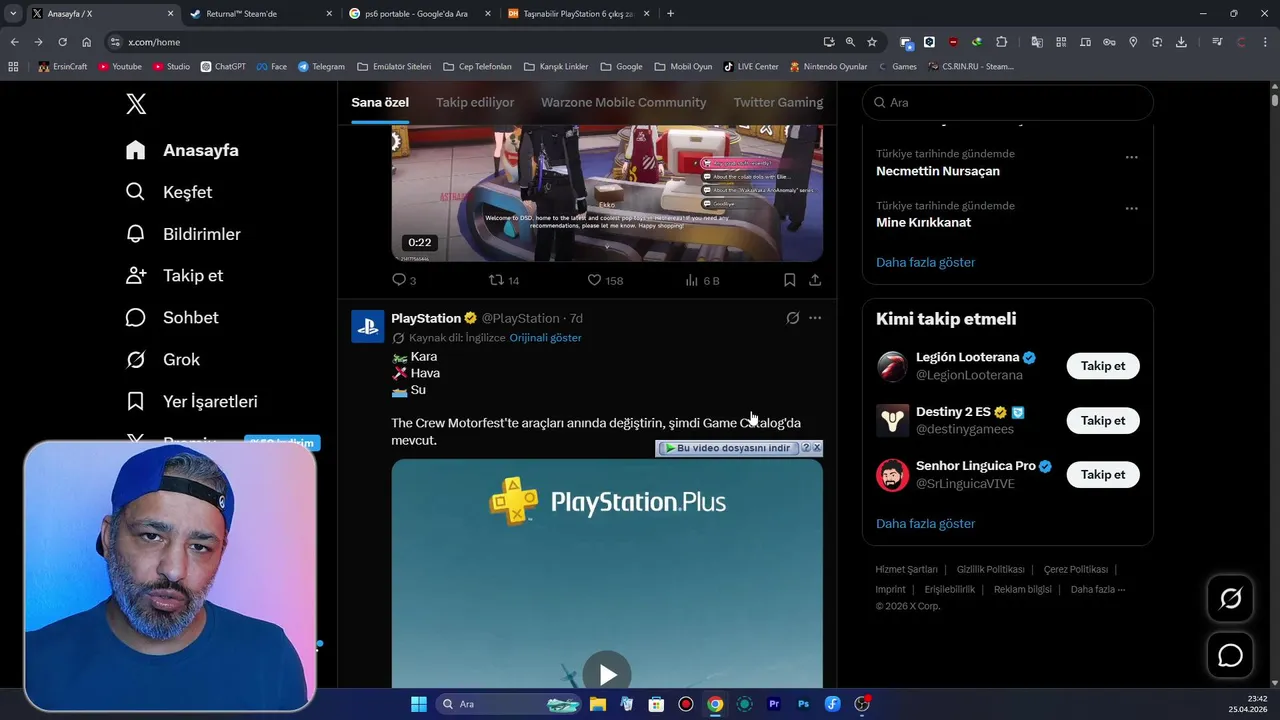Switch to Returnal Steam tab
The image size is (1280, 720).
(x=260, y=14)
